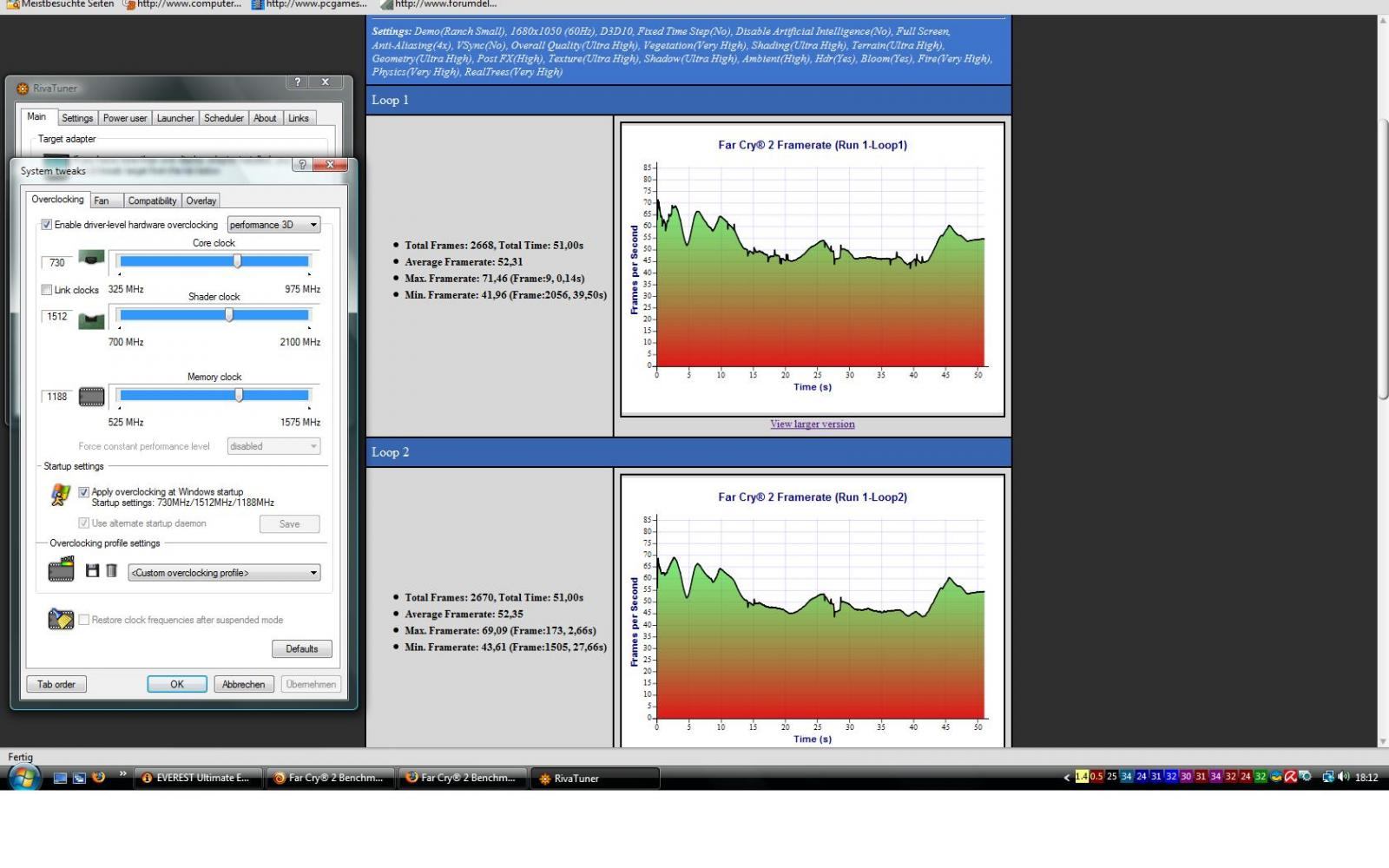This screenshot has height=868, width=1389.
Task: Click memory clock value field 1188
Action: point(57,397)
